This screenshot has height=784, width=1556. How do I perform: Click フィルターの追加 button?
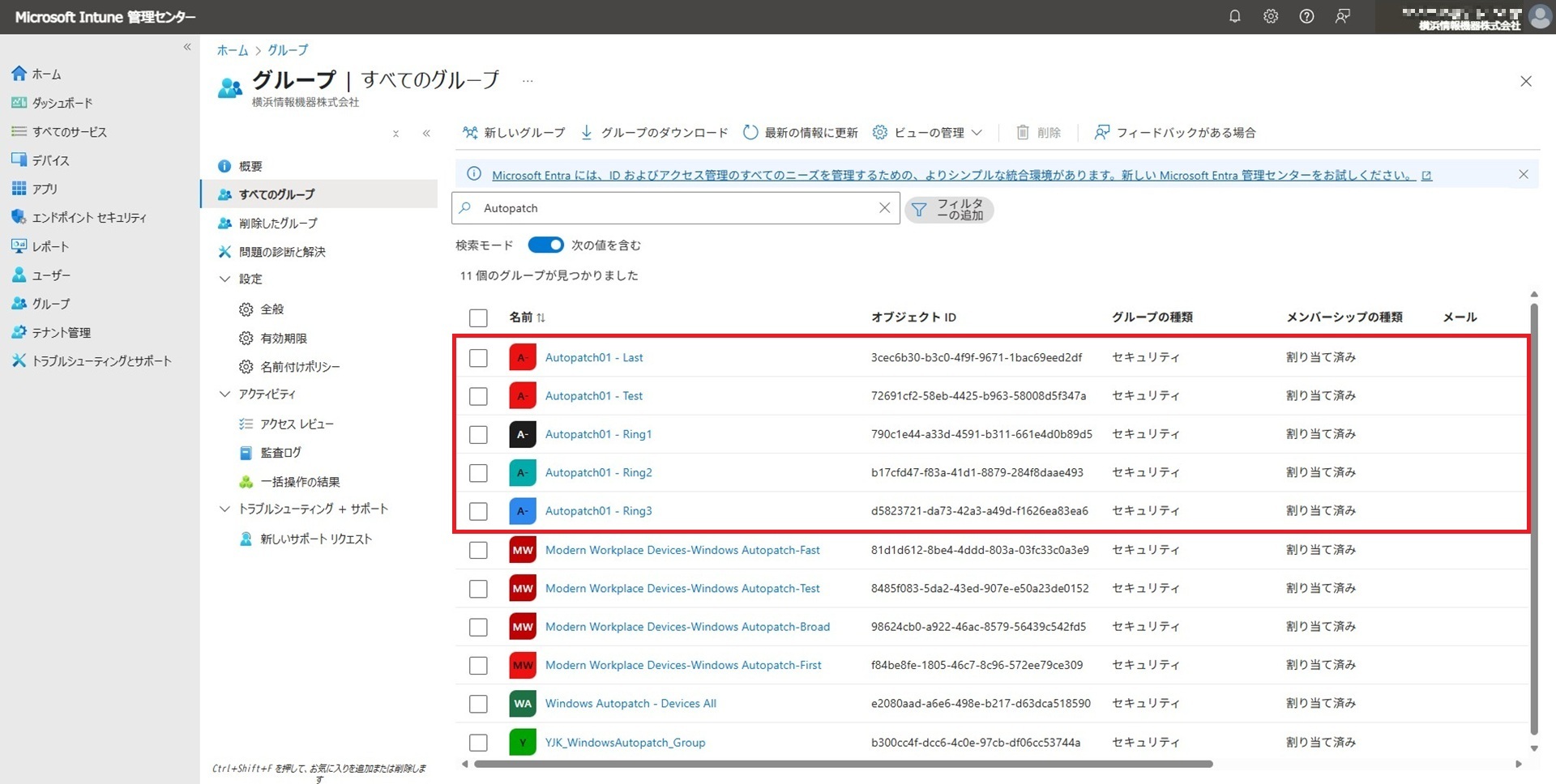[x=949, y=210]
